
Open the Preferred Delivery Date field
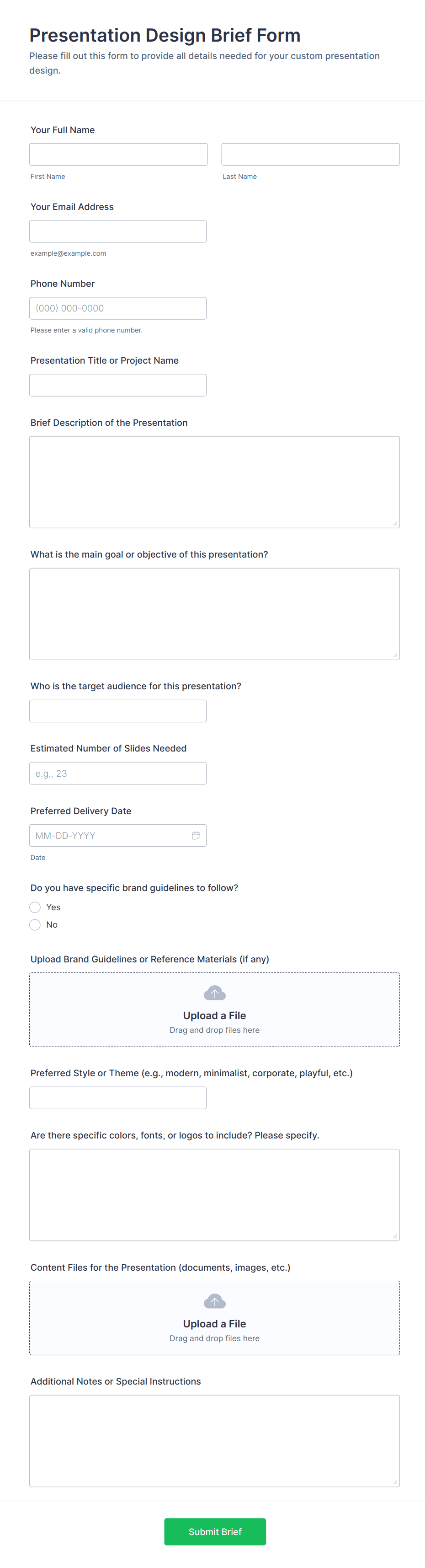tap(109, 835)
